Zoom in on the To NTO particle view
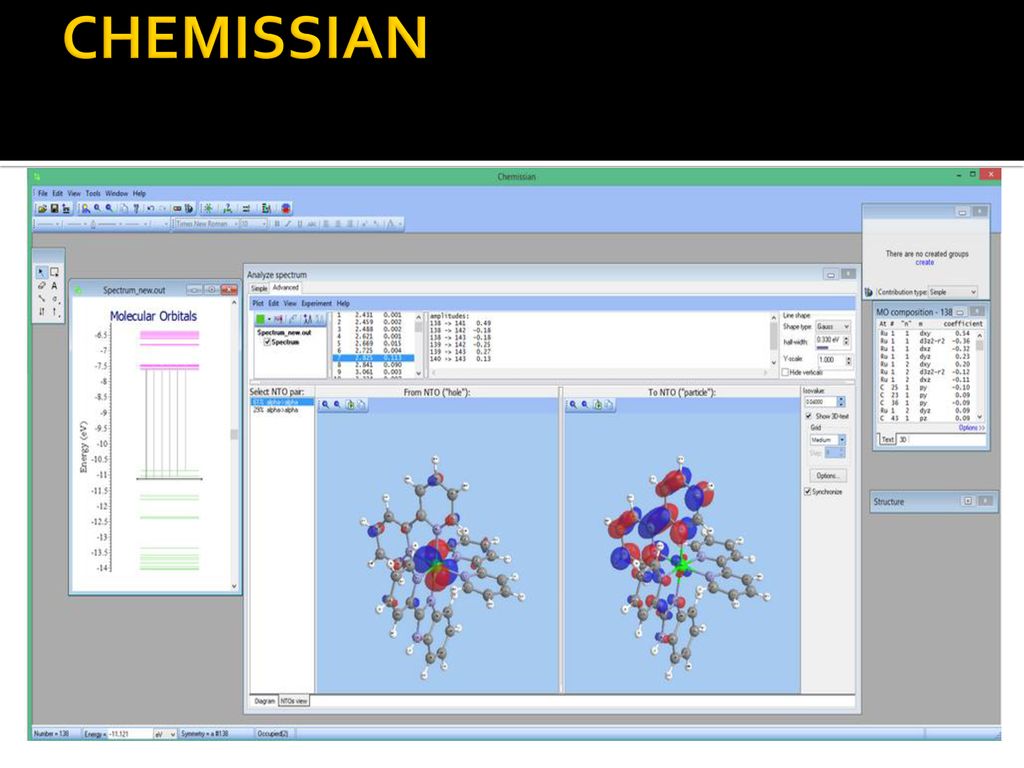This screenshot has height=768, width=1024. tap(573, 405)
